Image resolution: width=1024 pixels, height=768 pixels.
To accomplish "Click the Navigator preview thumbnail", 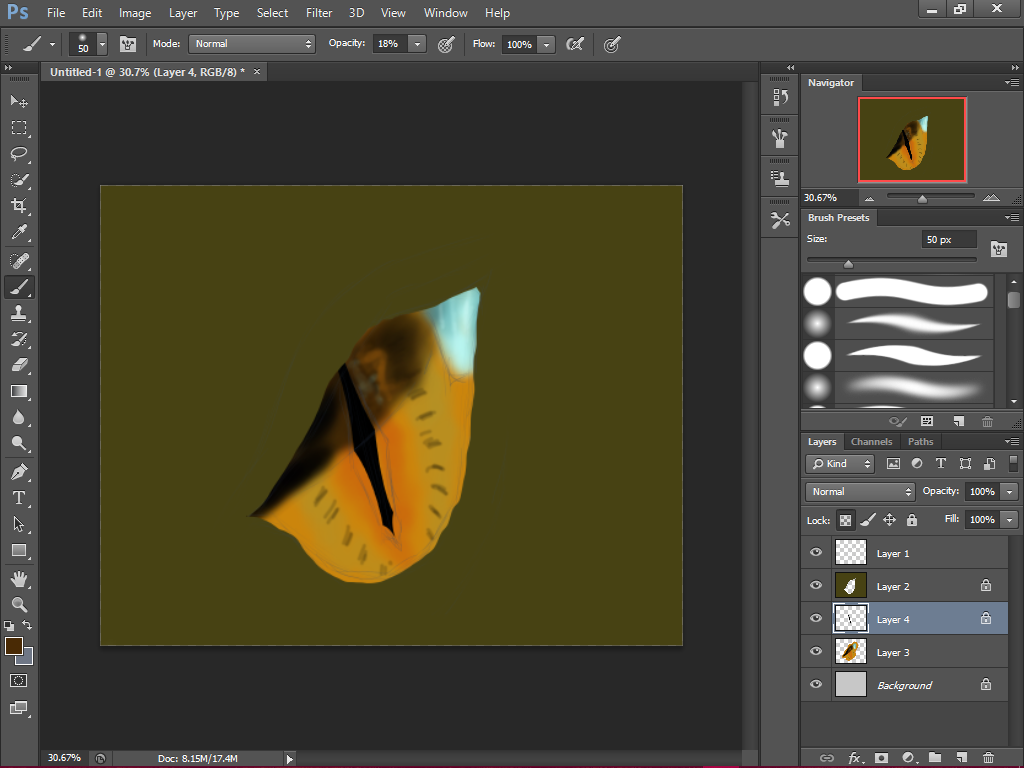I will point(912,139).
